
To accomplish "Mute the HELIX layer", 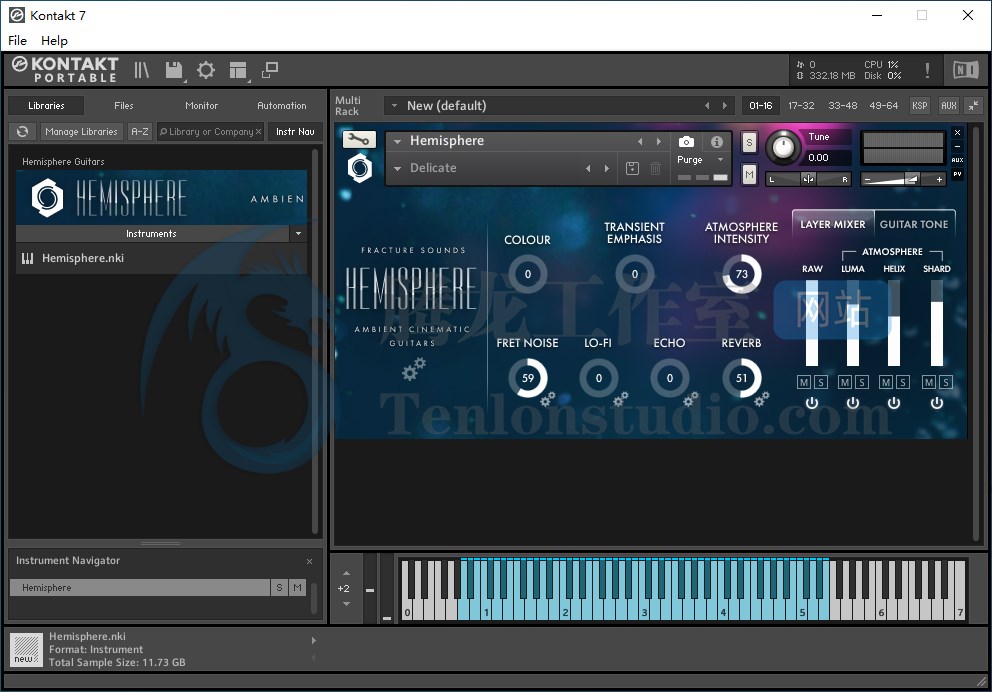I will [x=886, y=382].
